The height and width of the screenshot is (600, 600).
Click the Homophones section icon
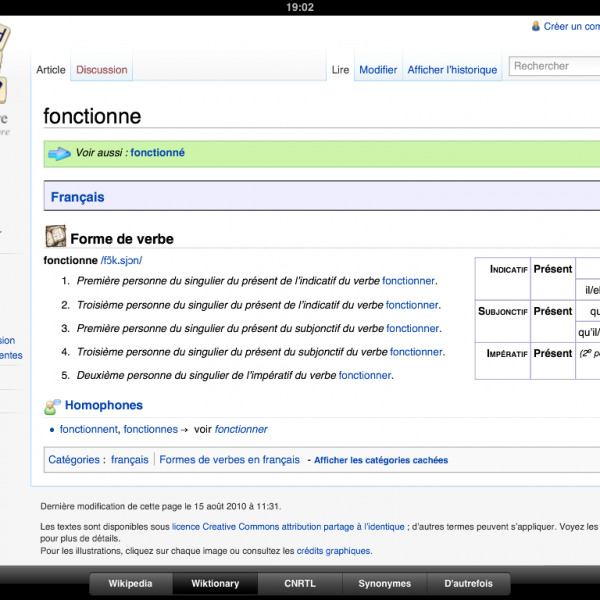click(53, 406)
